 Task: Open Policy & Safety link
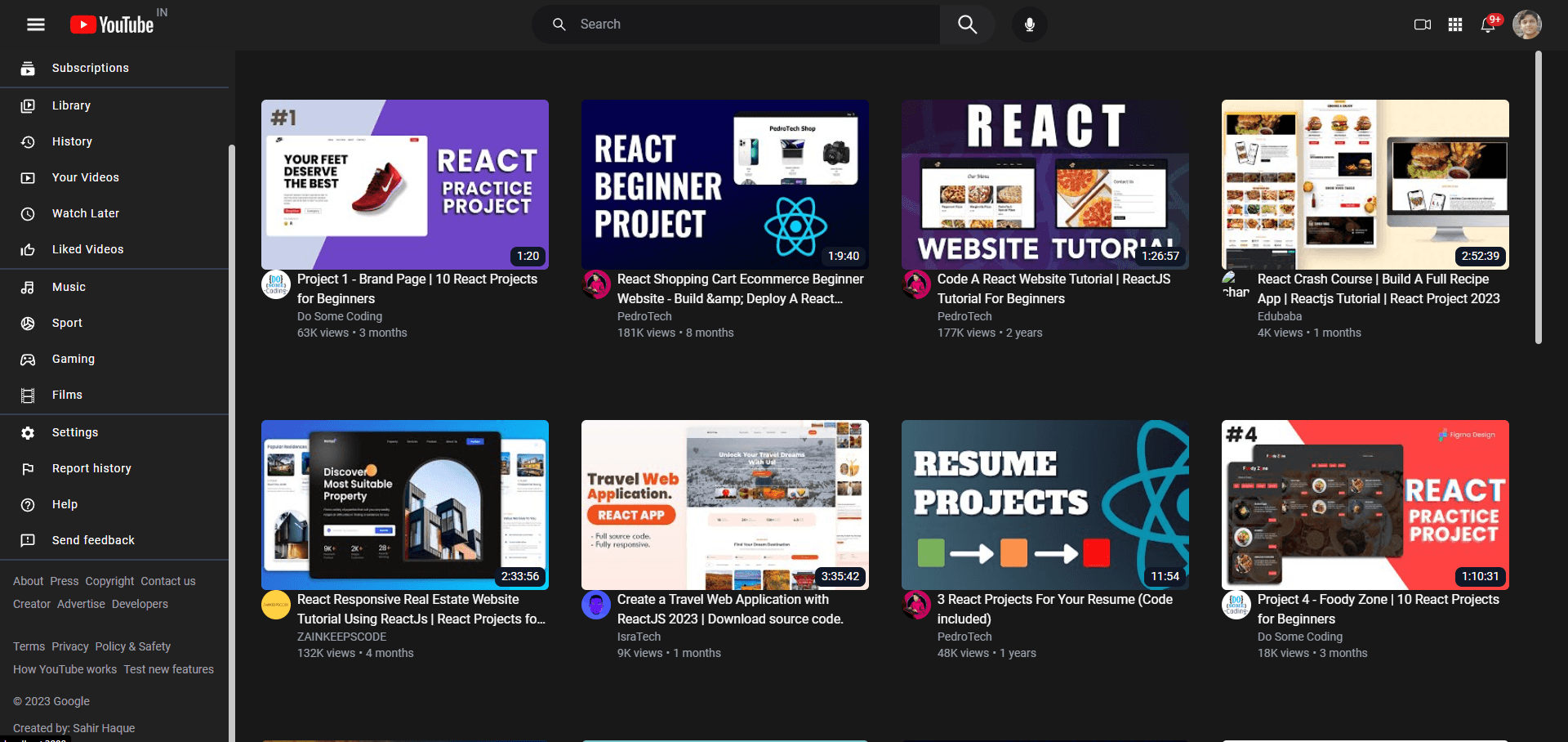[x=132, y=646]
